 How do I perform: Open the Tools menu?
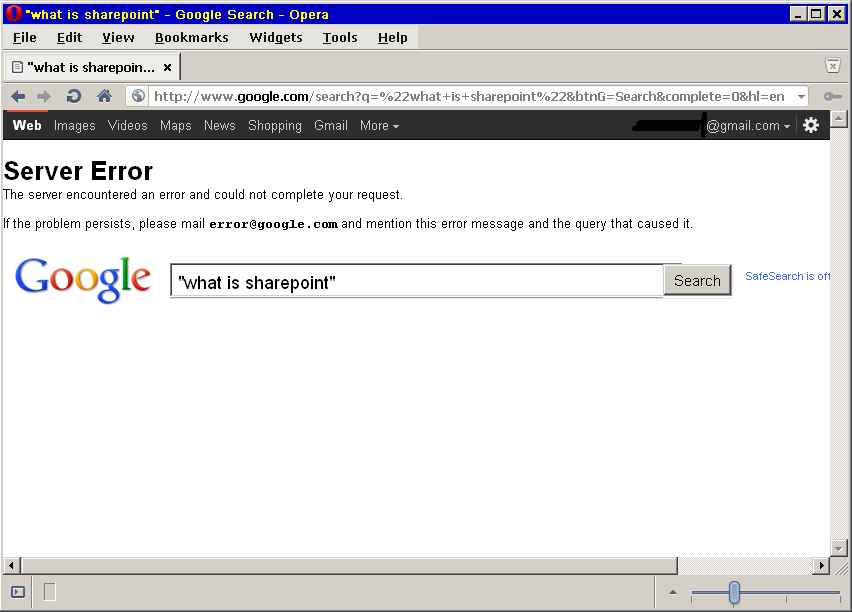(x=340, y=38)
